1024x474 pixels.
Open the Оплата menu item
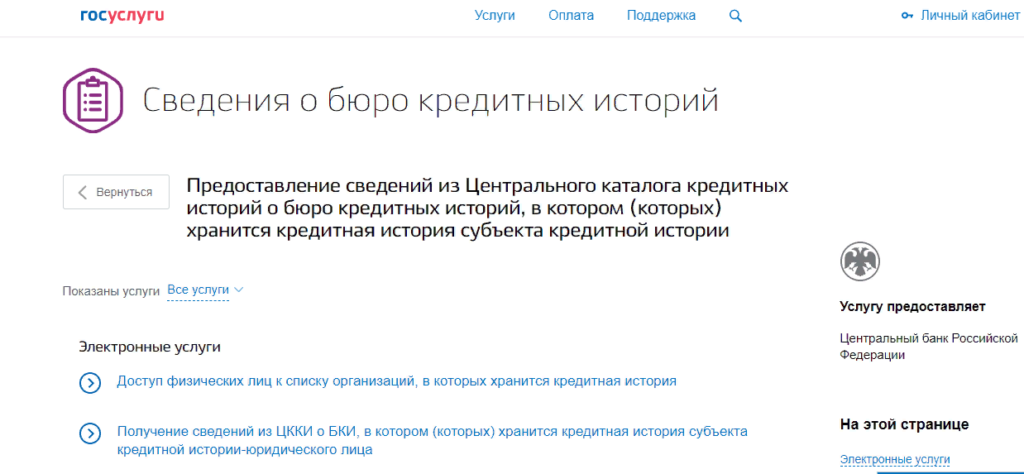[x=571, y=16]
